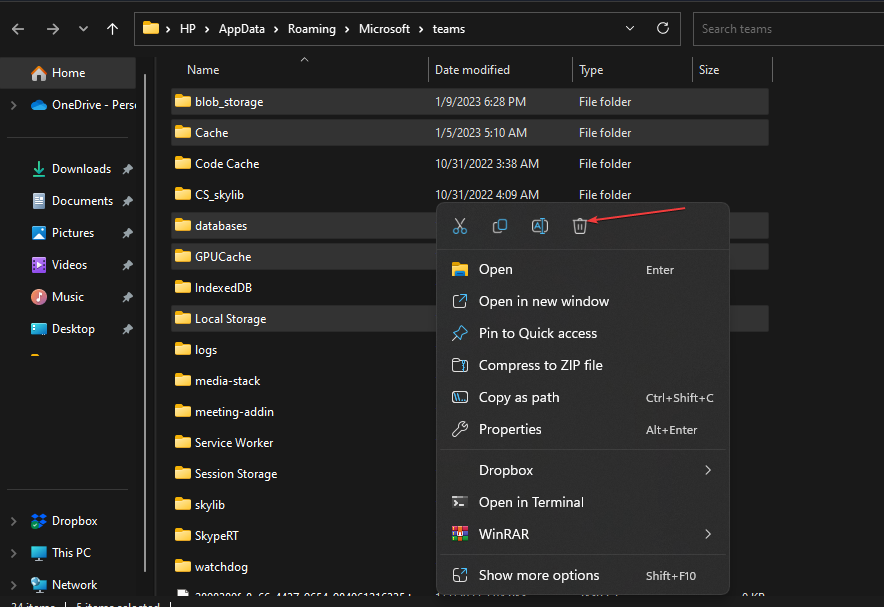The image size is (884, 607).
Task: Go back with the back arrow
Action: 18,29
